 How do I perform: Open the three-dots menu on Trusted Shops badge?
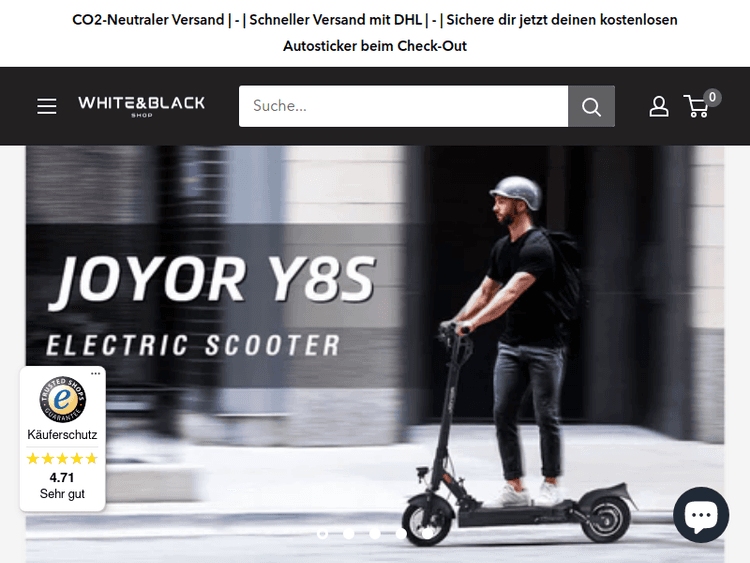pyautogui.click(x=96, y=374)
